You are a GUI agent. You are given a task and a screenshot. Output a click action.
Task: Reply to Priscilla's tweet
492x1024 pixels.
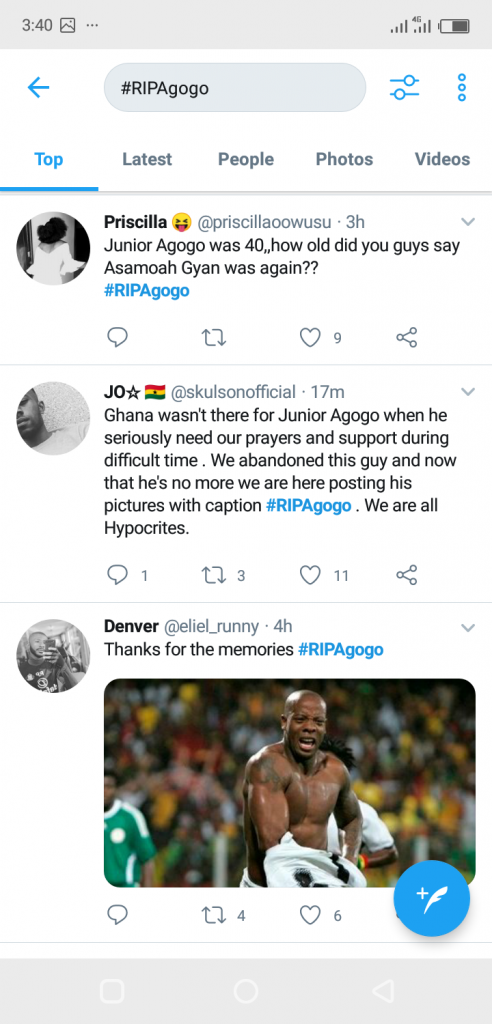(117, 337)
